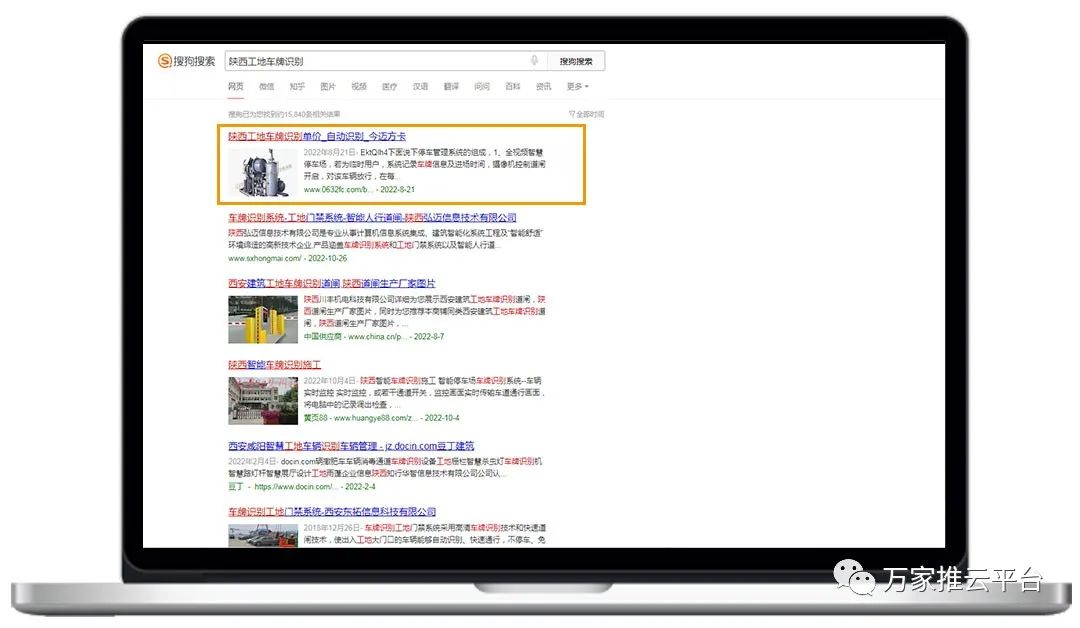Select the 网页 tab
The image size is (1080, 628).
pos(235,87)
